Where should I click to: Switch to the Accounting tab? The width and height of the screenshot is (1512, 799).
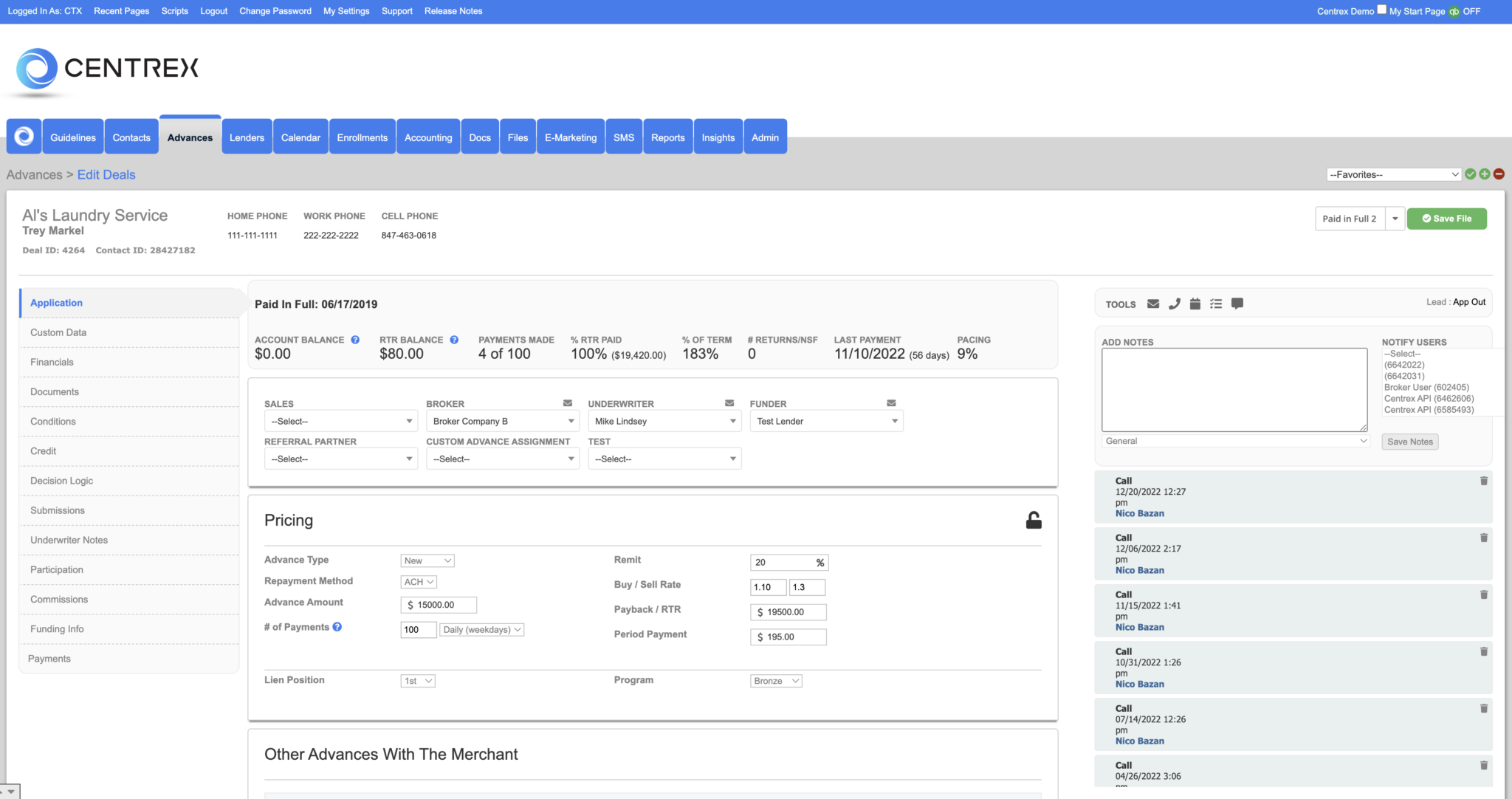click(x=428, y=137)
